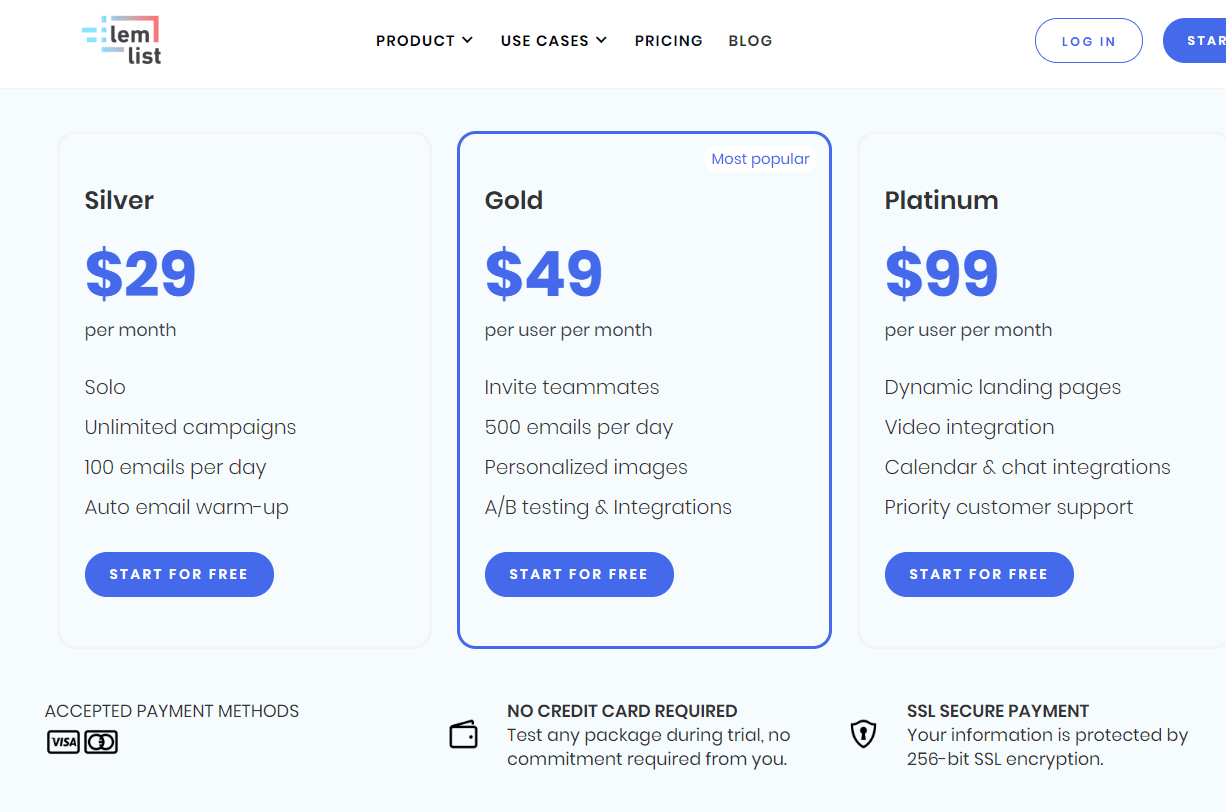Start free trial for Silver plan
The height and width of the screenshot is (812, 1226).
pyautogui.click(x=179, y=574)
